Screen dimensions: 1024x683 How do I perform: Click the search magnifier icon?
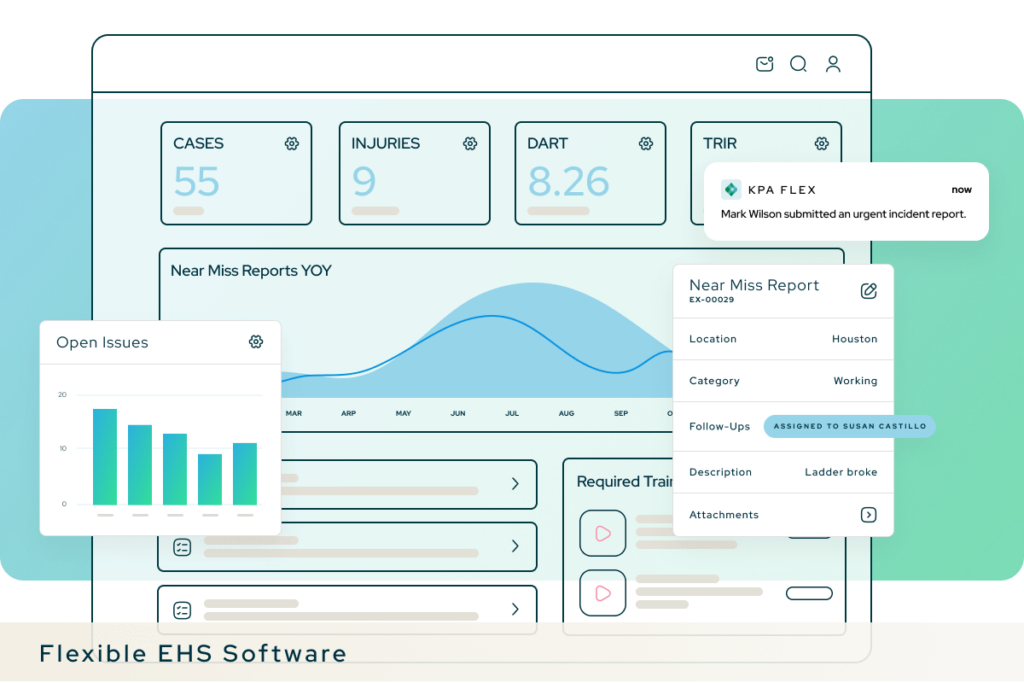(x=798, y=63)
